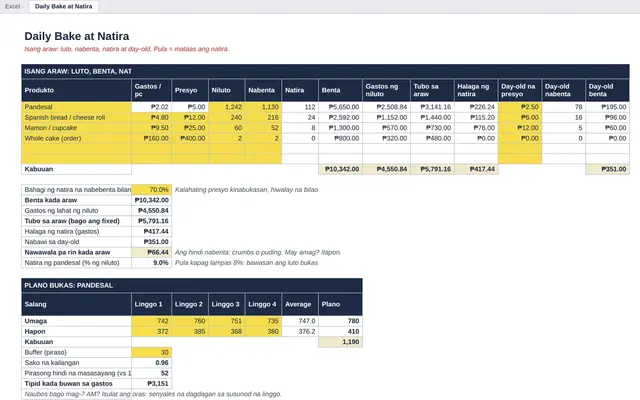
Task: Click the Nabenta column header
Action: tap(263, 90)
